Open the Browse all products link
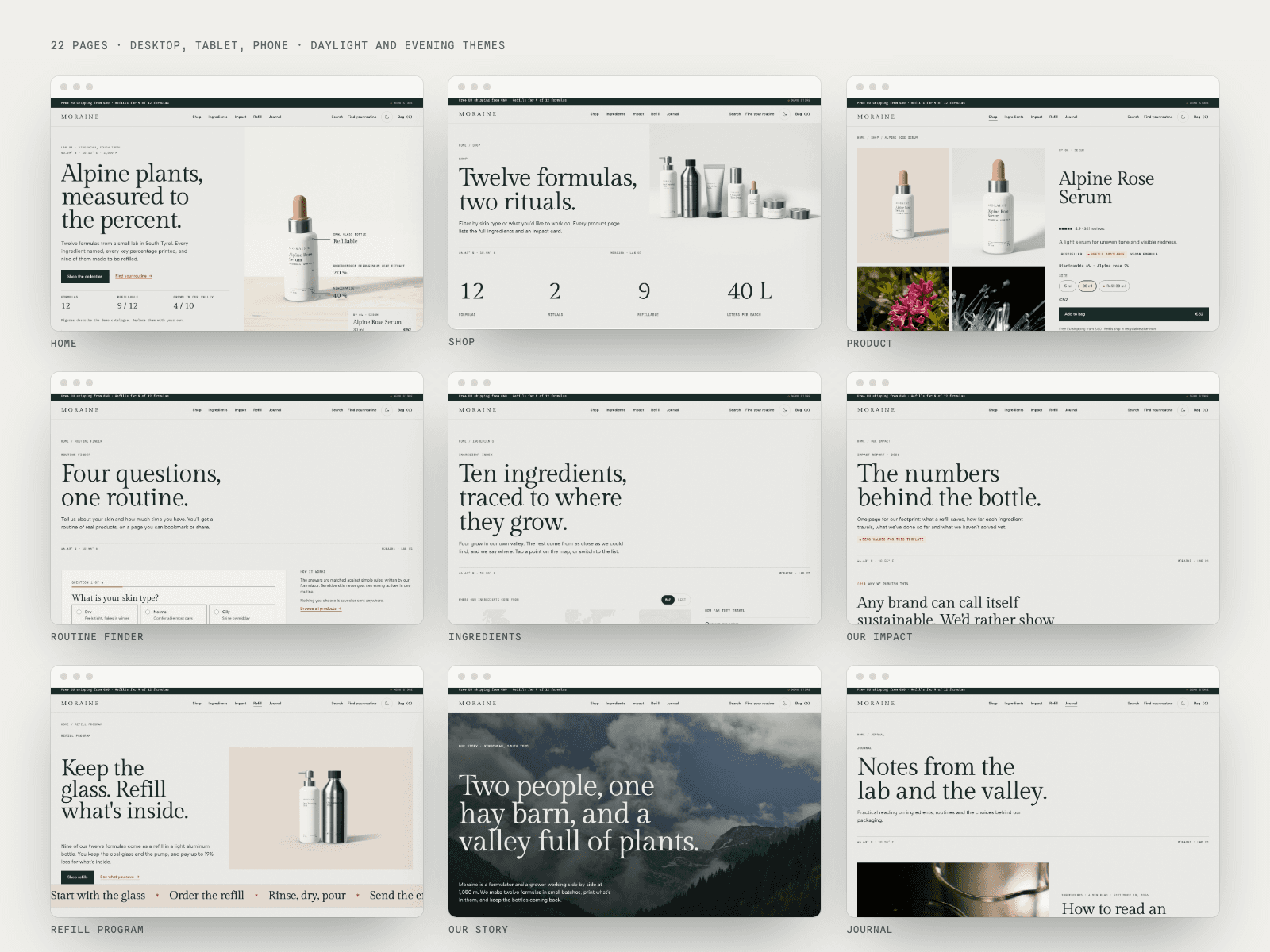Image resolution: width=1270 pixels, height=952 pixels. (x=321, y=608)
